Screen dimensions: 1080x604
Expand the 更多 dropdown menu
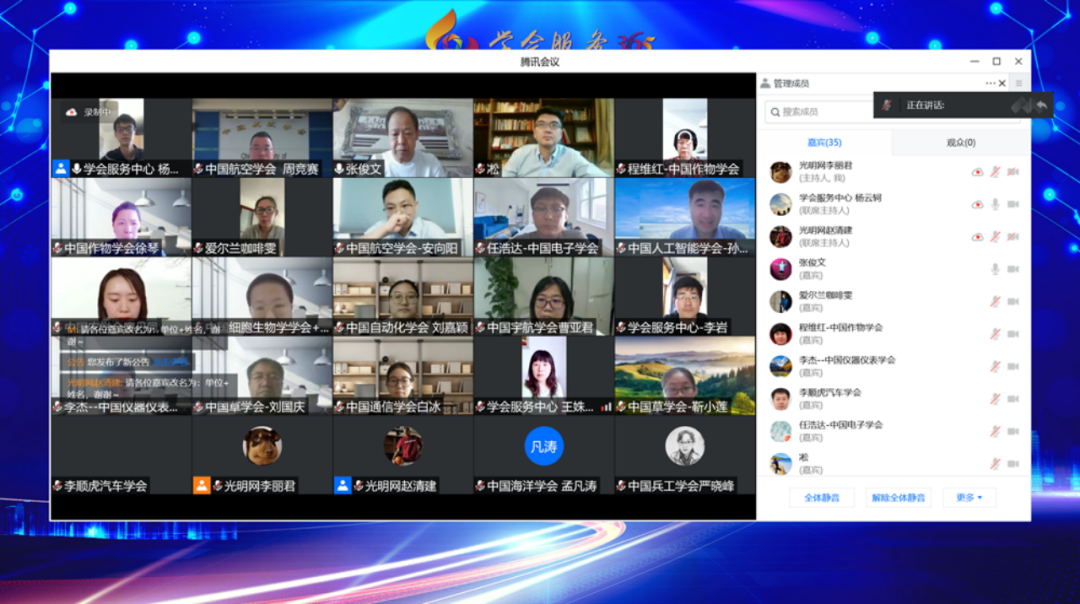click(x=969, y=497)
